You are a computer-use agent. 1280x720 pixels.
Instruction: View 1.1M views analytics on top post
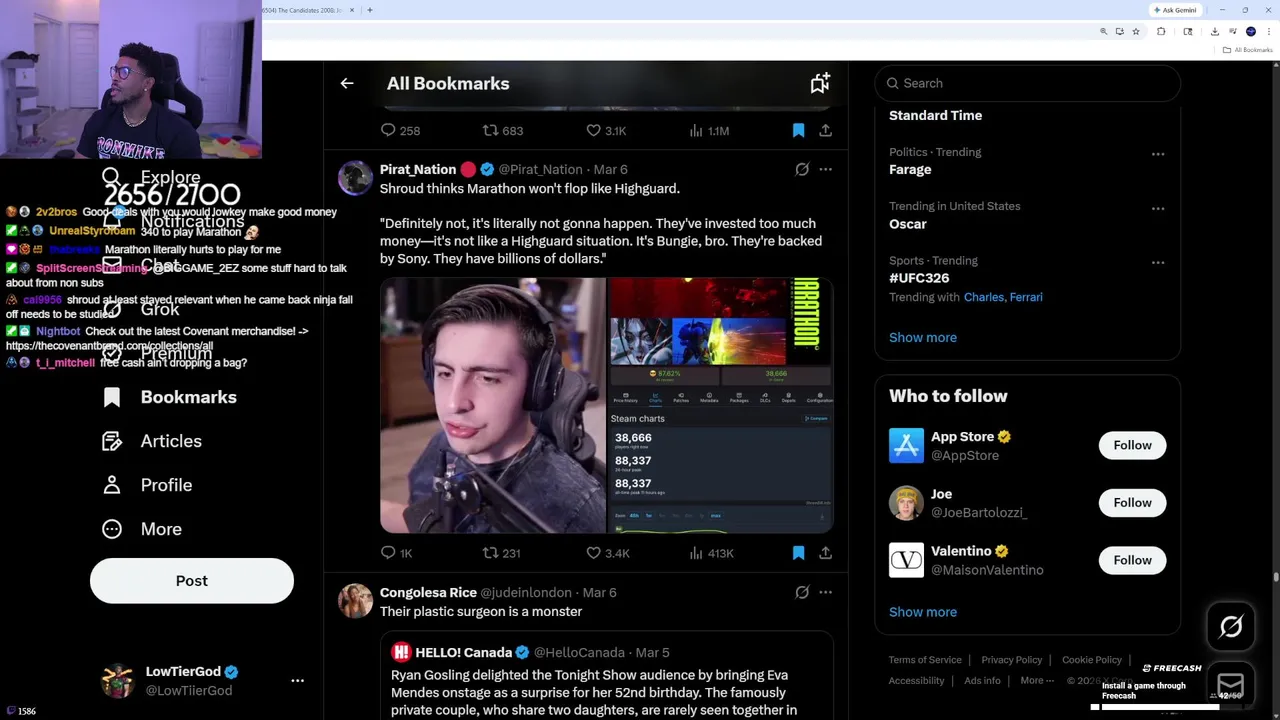click(709, 131)
